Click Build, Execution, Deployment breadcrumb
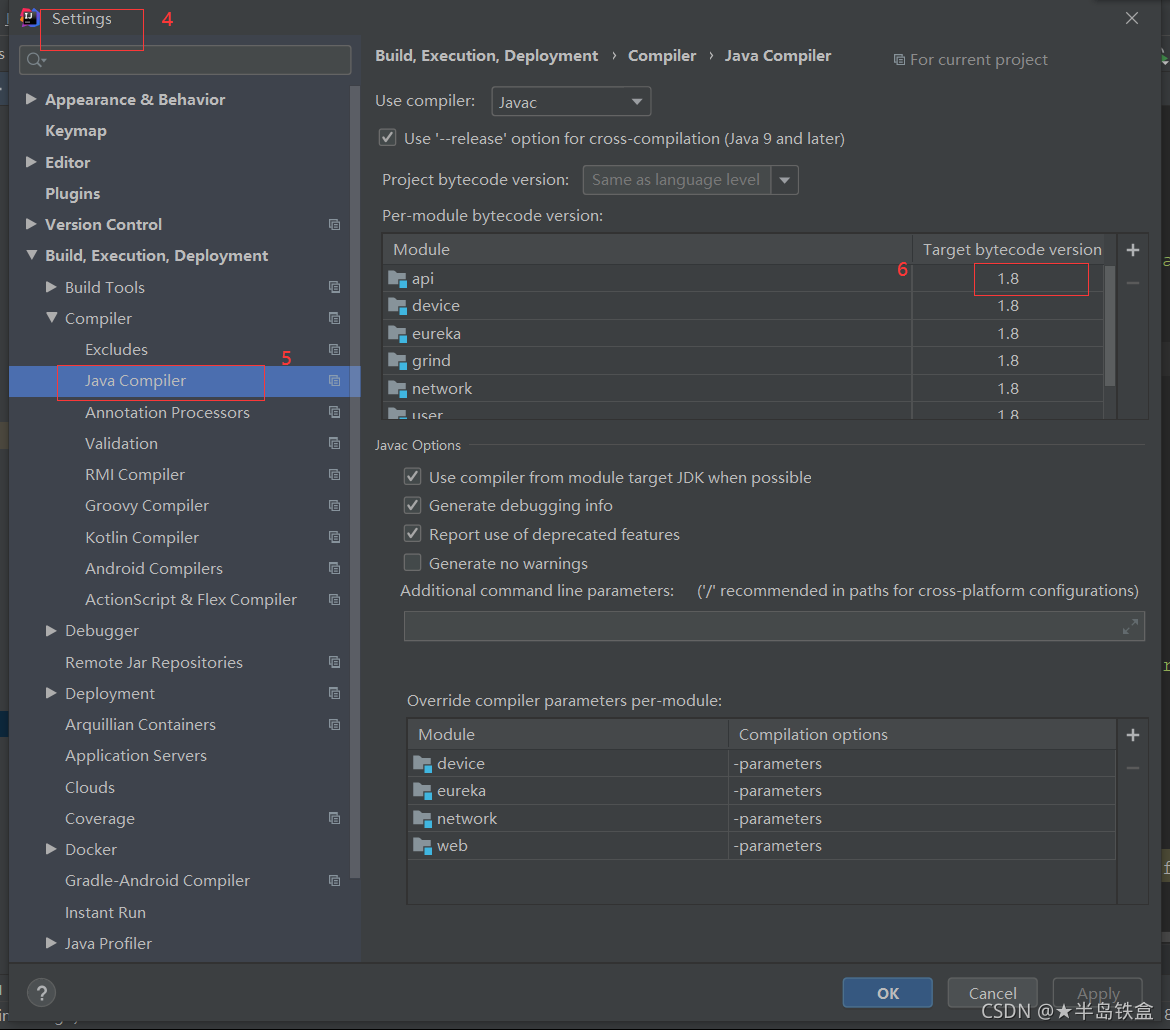 (487, 56)
